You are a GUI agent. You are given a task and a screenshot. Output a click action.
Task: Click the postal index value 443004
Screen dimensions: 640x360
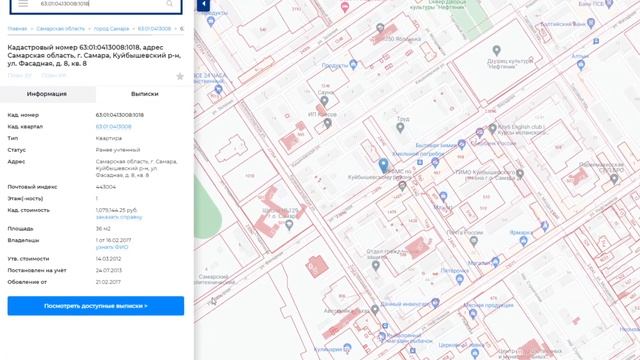coord(106,187)
